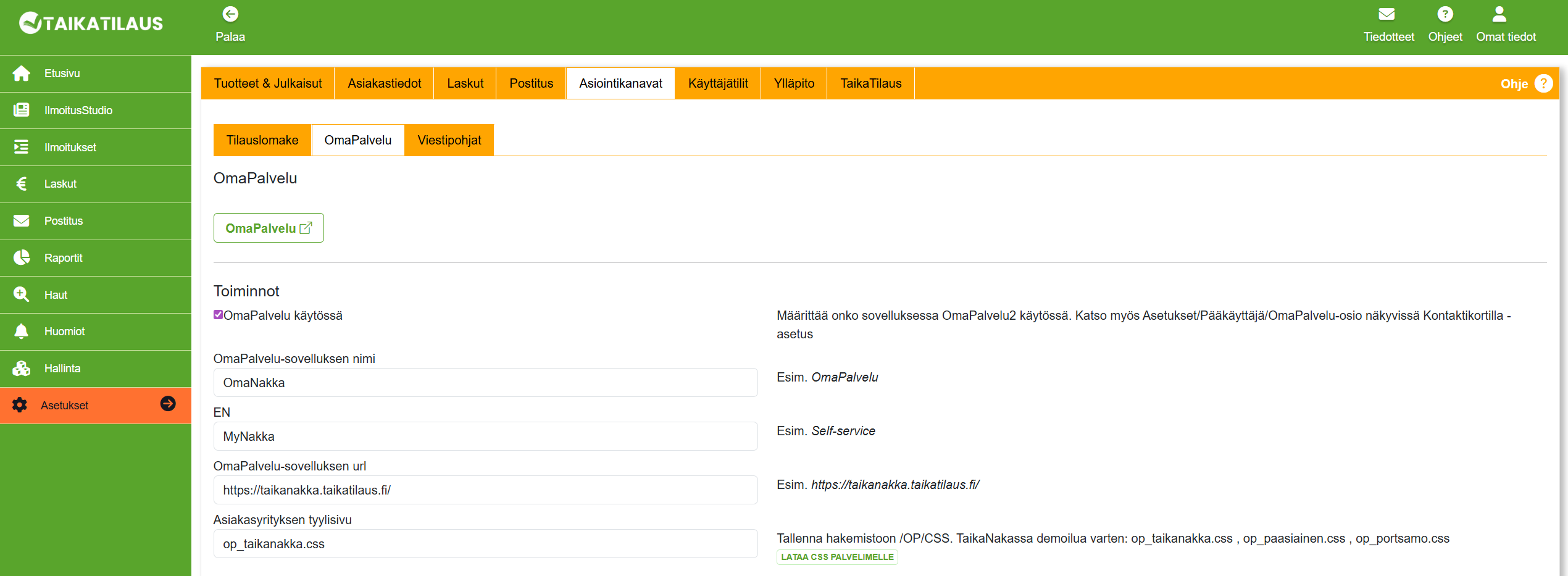
Task: Click the Etusivu home icon
Action: click(22, 73)
